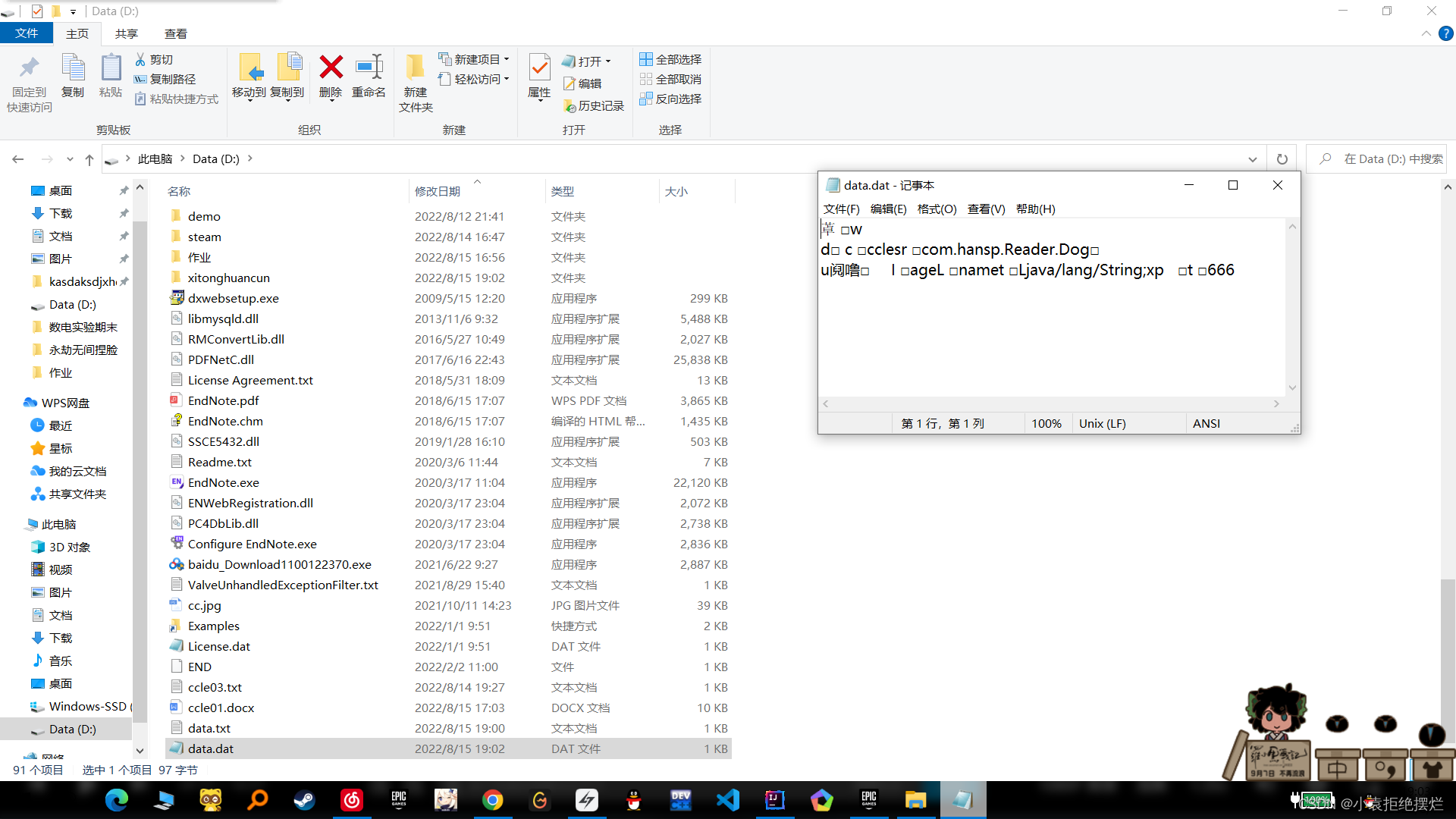Expand the New Item (新建项目) dropdown
Viewport: 1456px width, 819px height.
point(475,59)
